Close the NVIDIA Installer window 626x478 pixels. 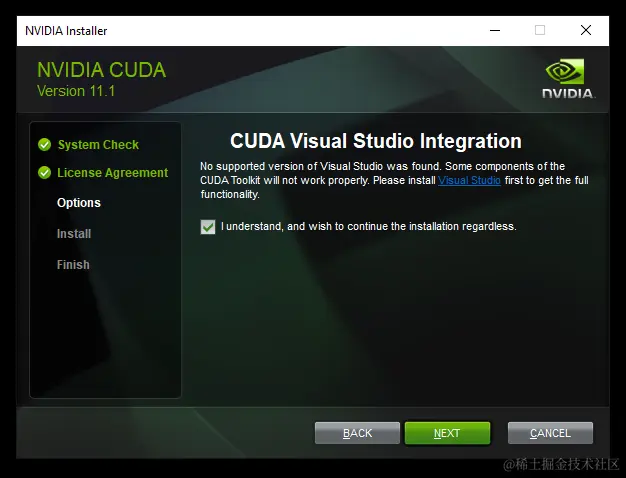pyautogui.click(x=586, y=30)
